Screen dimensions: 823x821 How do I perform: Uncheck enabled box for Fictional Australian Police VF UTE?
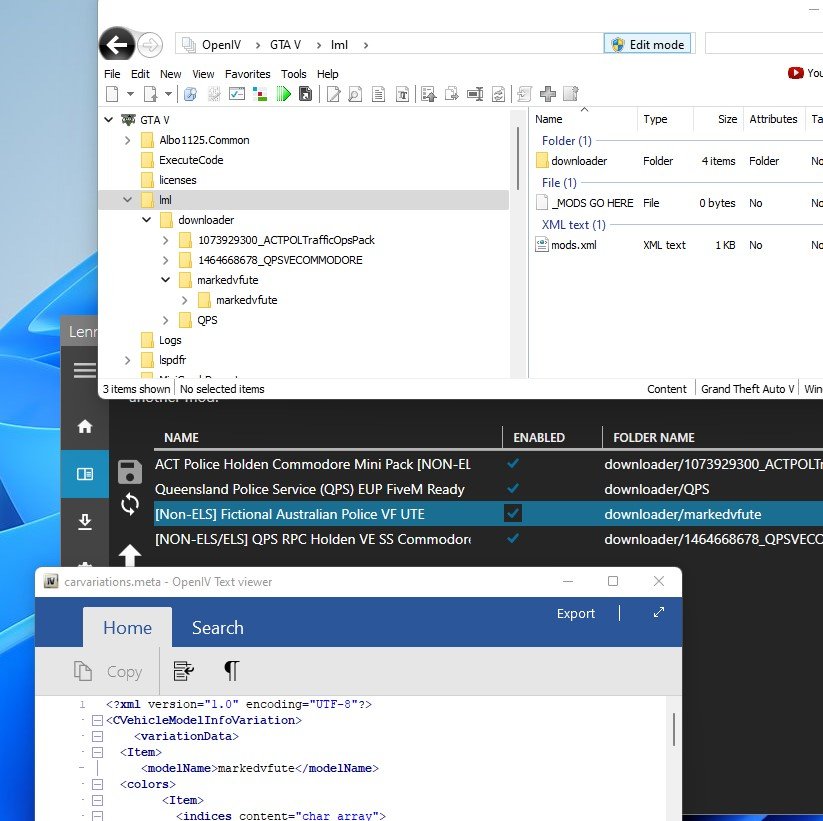coord(513,514)
